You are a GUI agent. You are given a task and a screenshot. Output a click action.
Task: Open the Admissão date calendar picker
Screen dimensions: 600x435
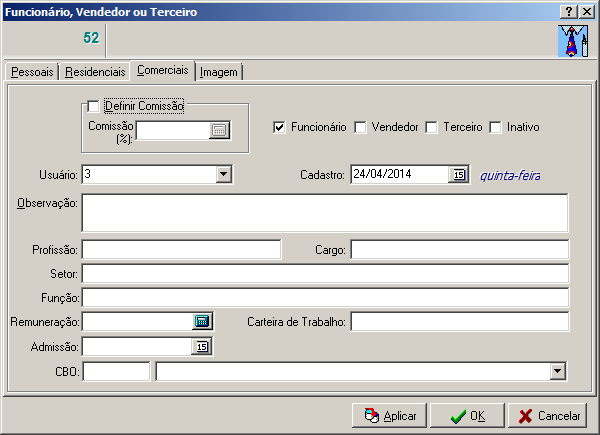click(202, 347)
